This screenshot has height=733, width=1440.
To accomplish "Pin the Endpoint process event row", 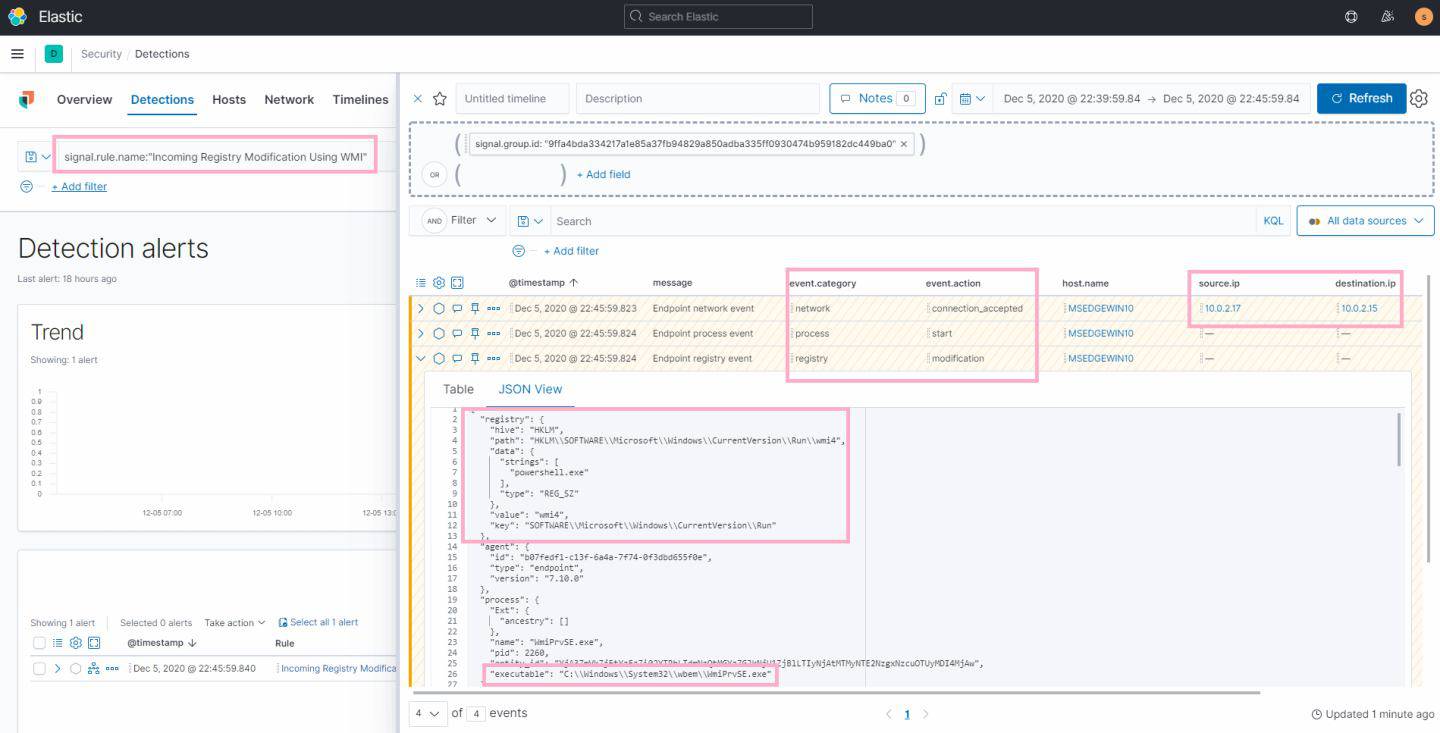I will coord(475,333).
